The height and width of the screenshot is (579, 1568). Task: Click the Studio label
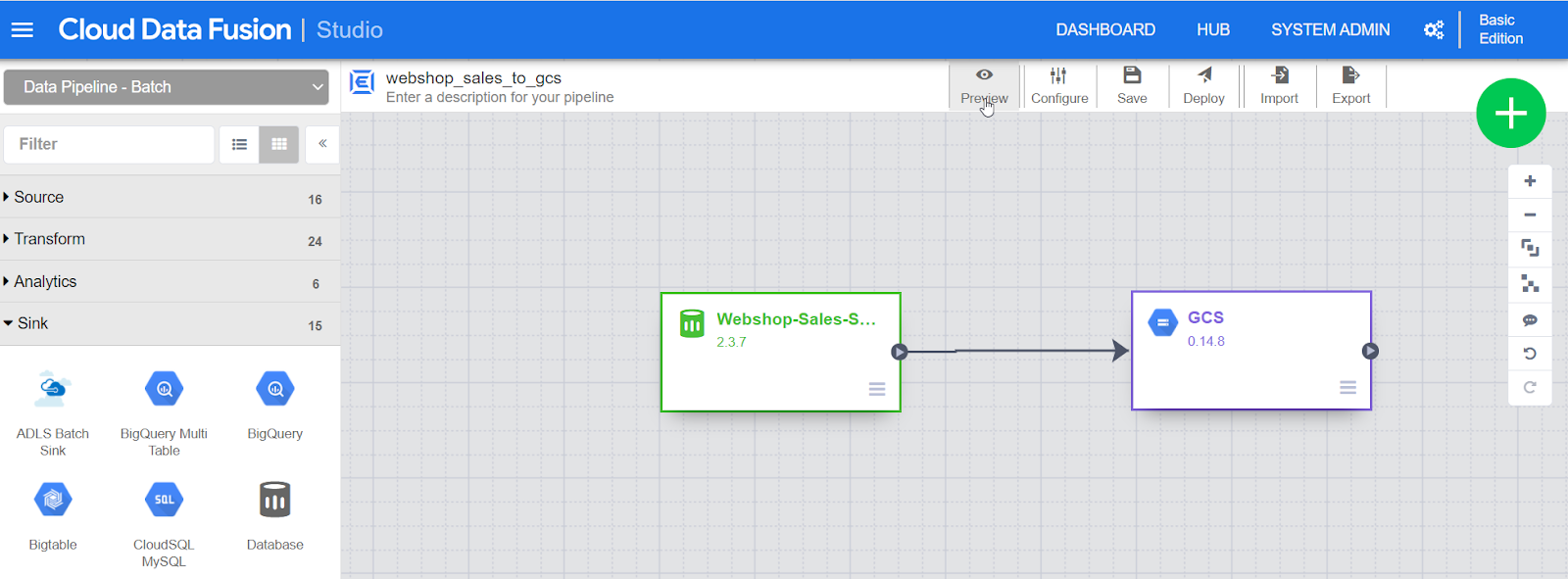point(350,30)
